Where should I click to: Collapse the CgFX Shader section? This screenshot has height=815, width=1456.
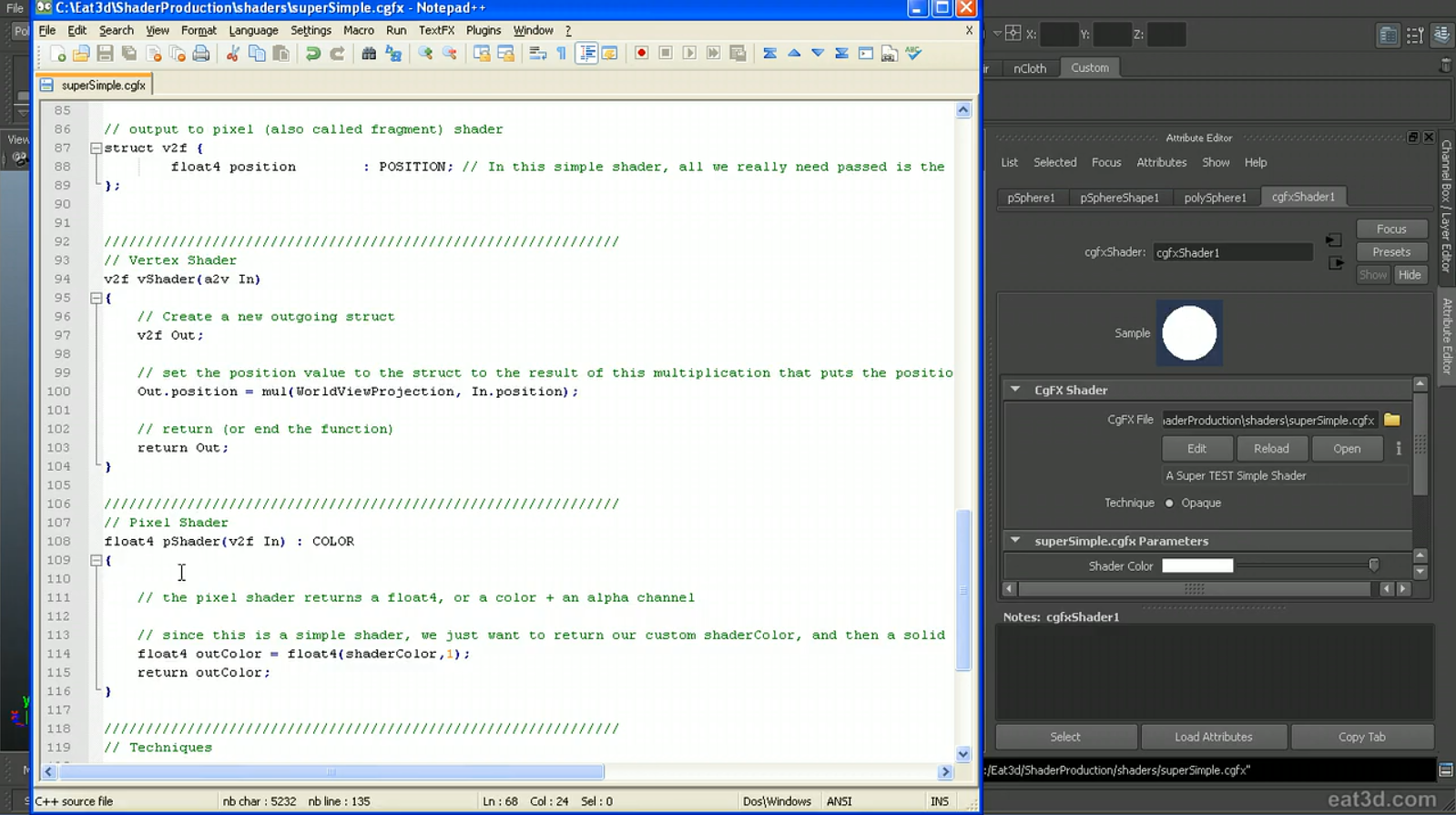[1015, 390]
